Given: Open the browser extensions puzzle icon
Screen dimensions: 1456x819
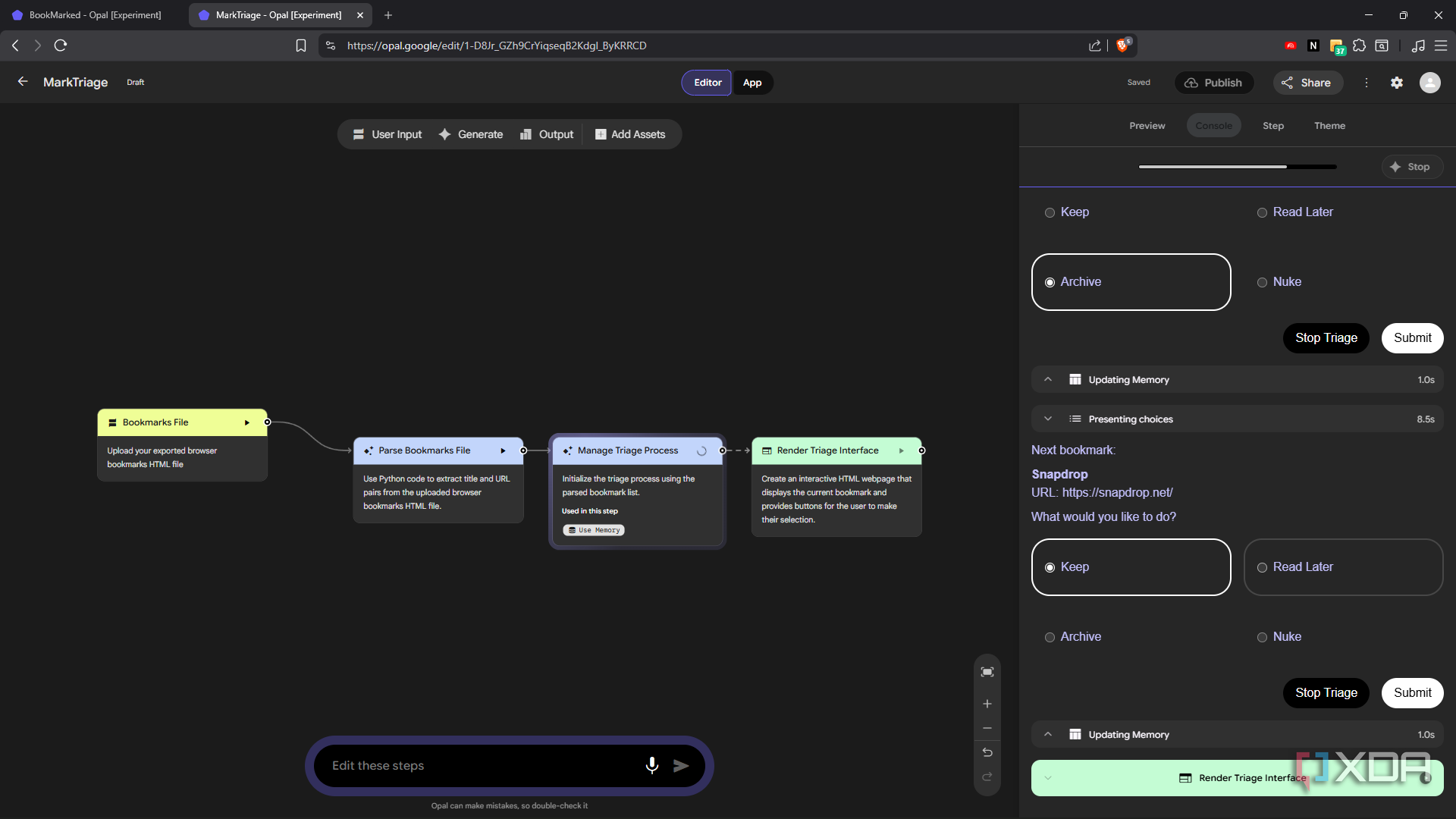Looking at the screenshot, I should pos(1359,45).
